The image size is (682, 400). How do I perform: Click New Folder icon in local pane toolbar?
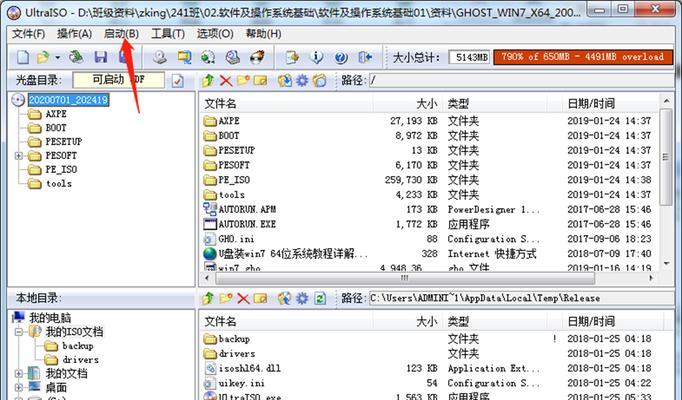(x=226, y=298)
